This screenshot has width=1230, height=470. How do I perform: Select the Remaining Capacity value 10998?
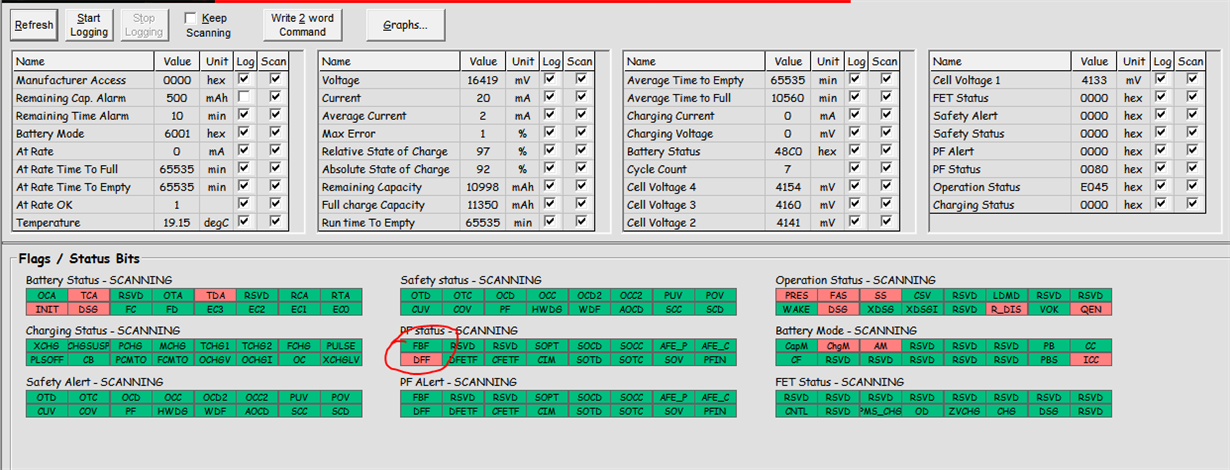click(483, 187)
